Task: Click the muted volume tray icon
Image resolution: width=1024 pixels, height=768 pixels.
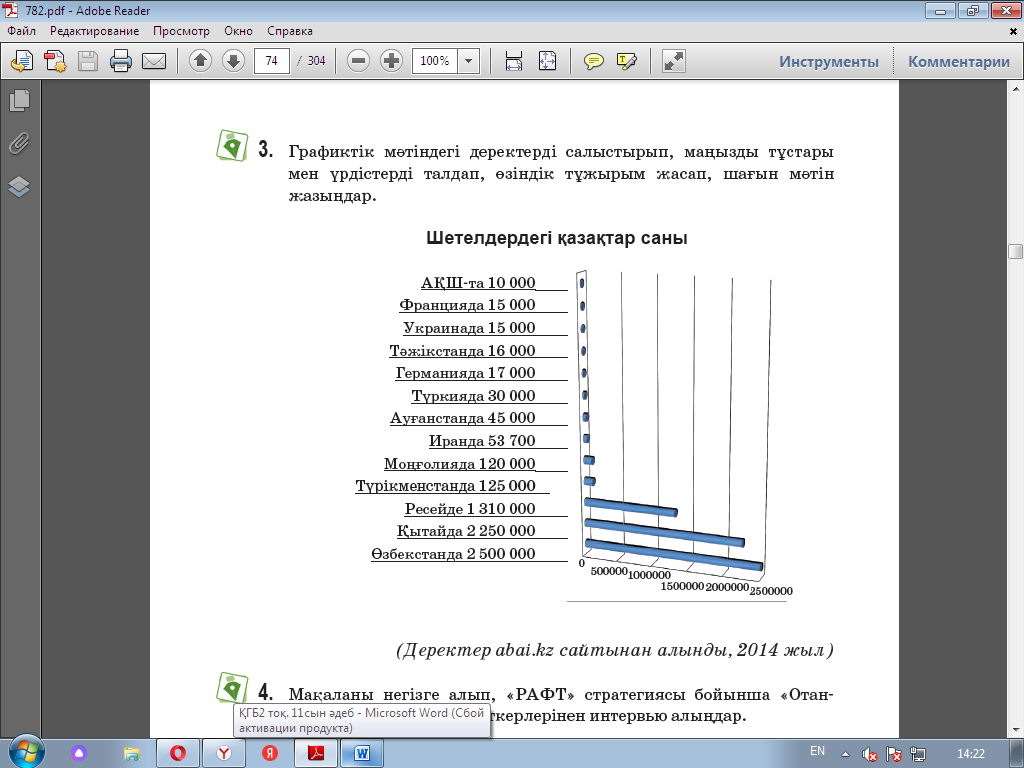Action: [869, 754]
